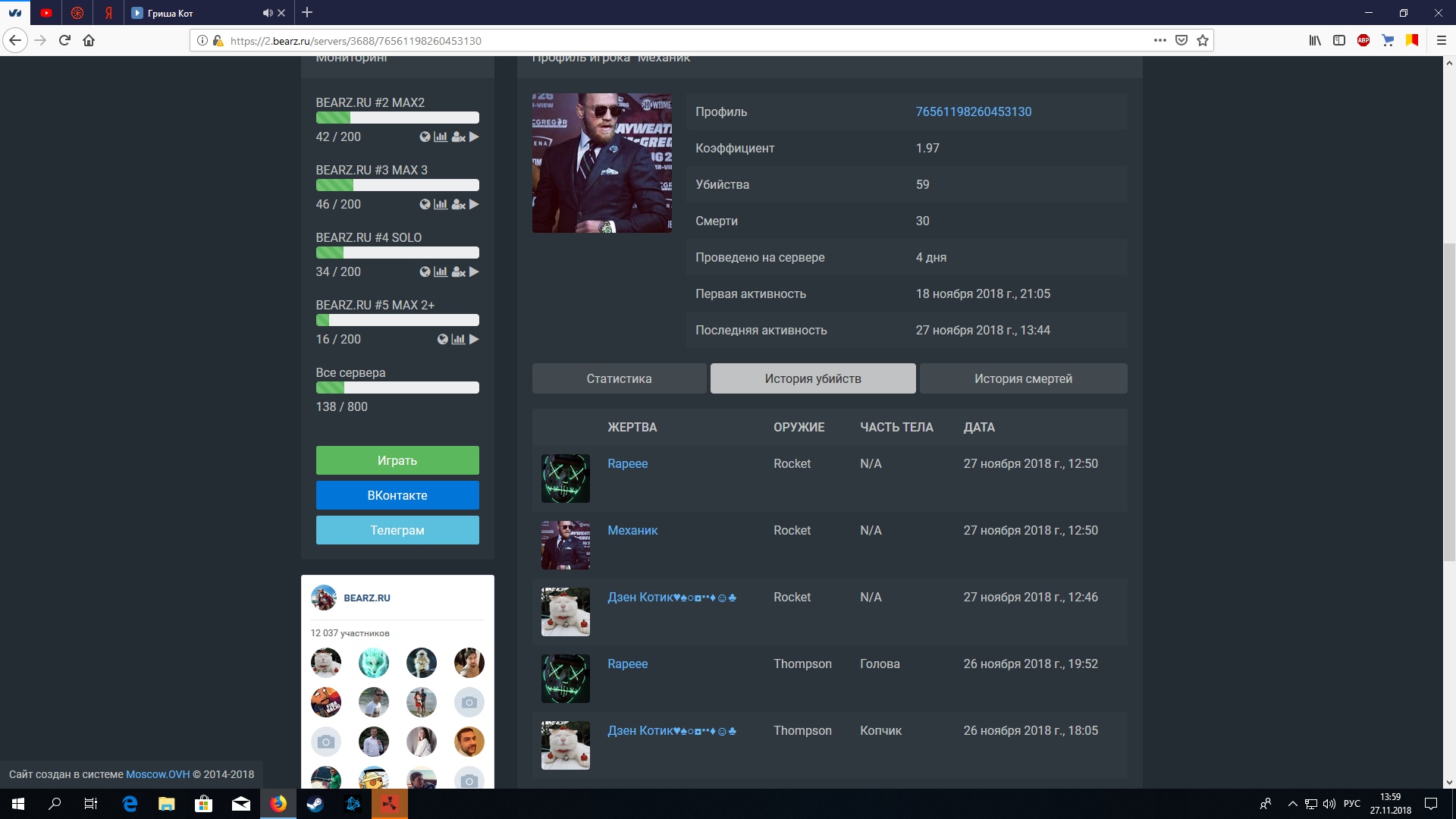Open the page actions three-dots menu

point(1159,41)
